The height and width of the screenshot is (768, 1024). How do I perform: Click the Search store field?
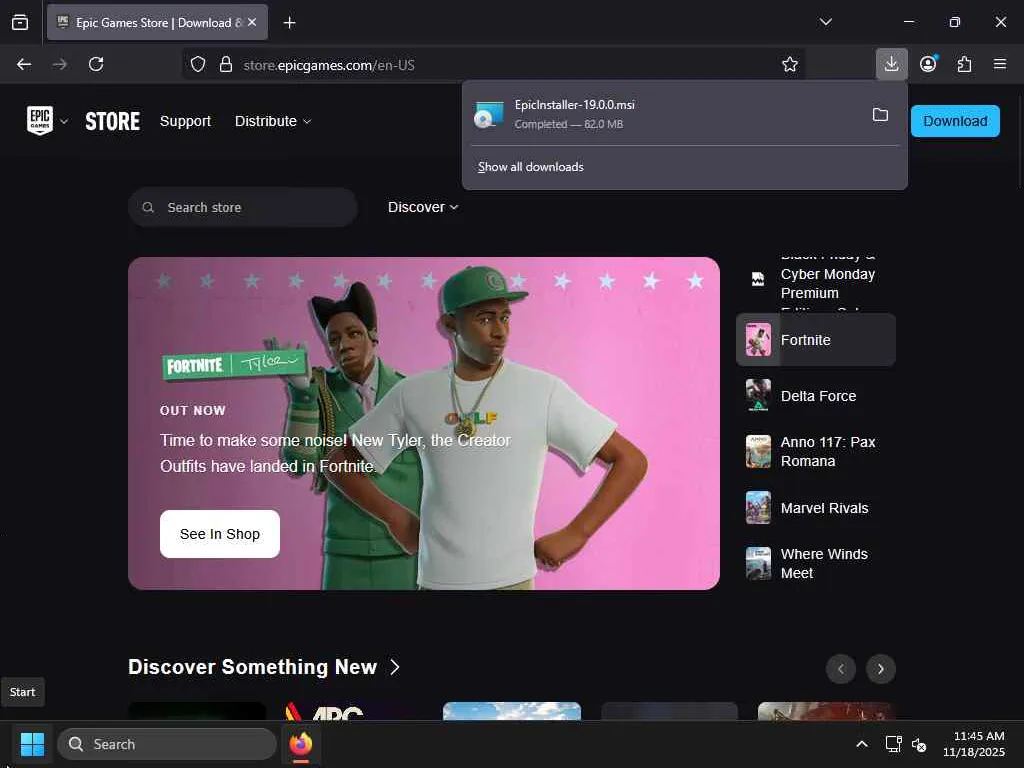point(243,207)
